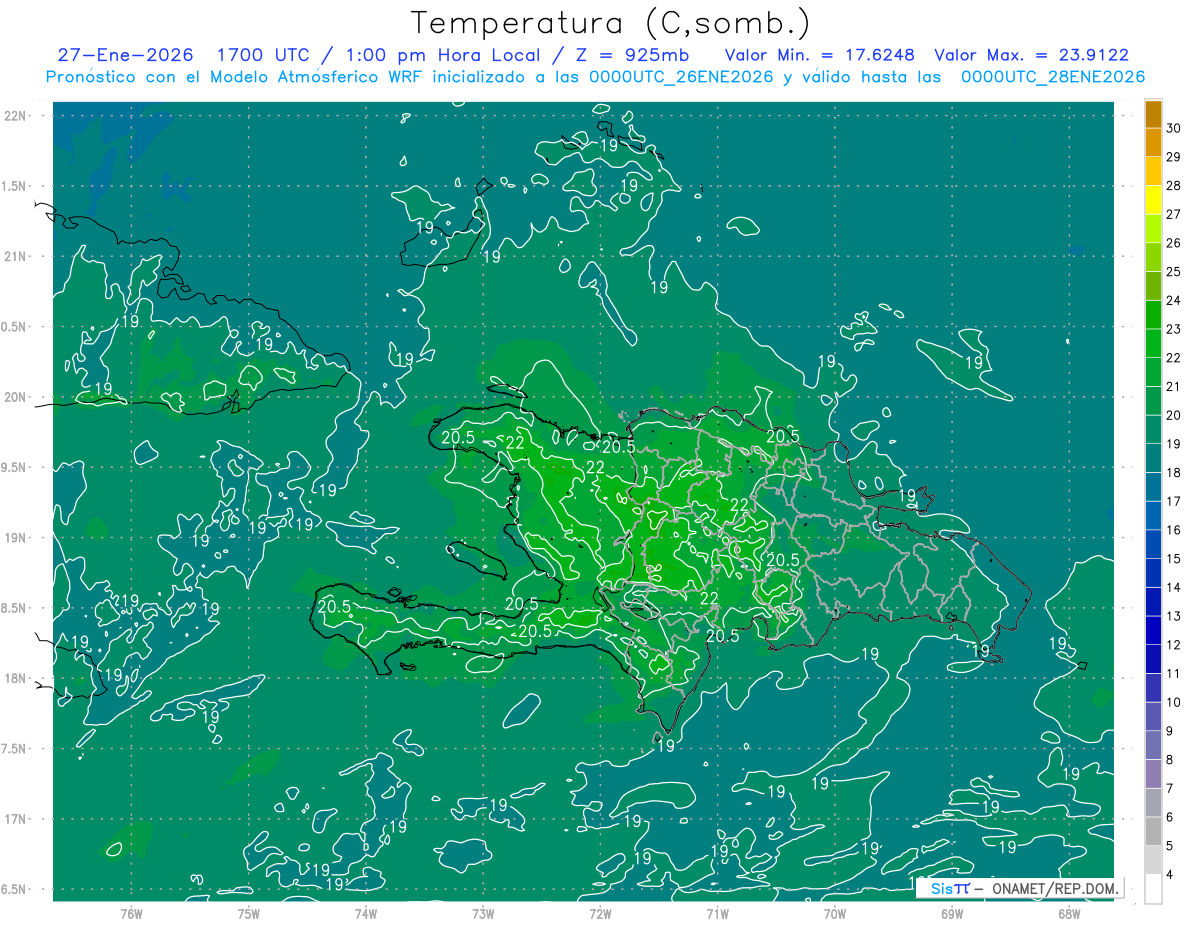The image size is (1200, 927).
Task: Pick the orange color bar segment between 29 and 30
Action: tap(1154, 142)
